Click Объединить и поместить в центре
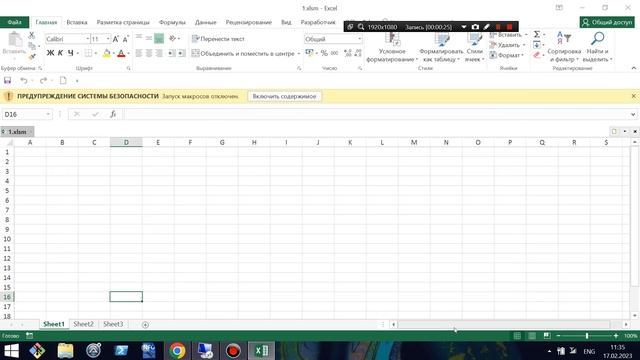 243,53
